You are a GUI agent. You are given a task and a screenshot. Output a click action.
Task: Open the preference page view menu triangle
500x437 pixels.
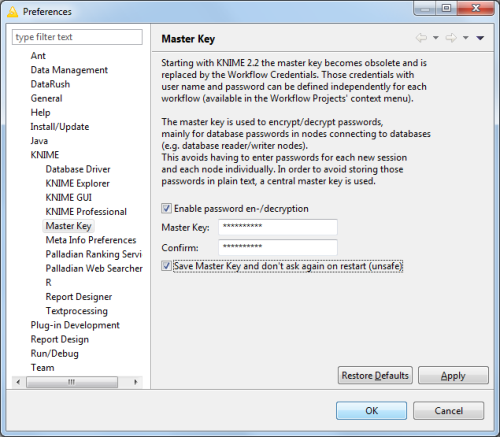pyautogui.click(x=480, y=38)
